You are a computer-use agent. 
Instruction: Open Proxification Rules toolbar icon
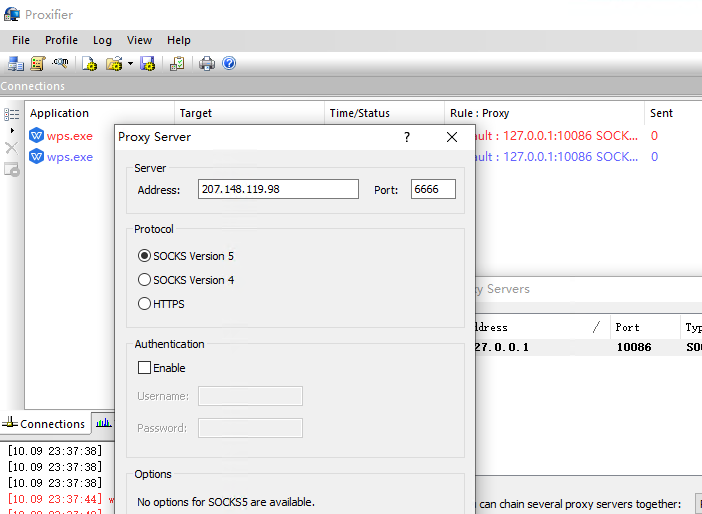tap(38, 64)
